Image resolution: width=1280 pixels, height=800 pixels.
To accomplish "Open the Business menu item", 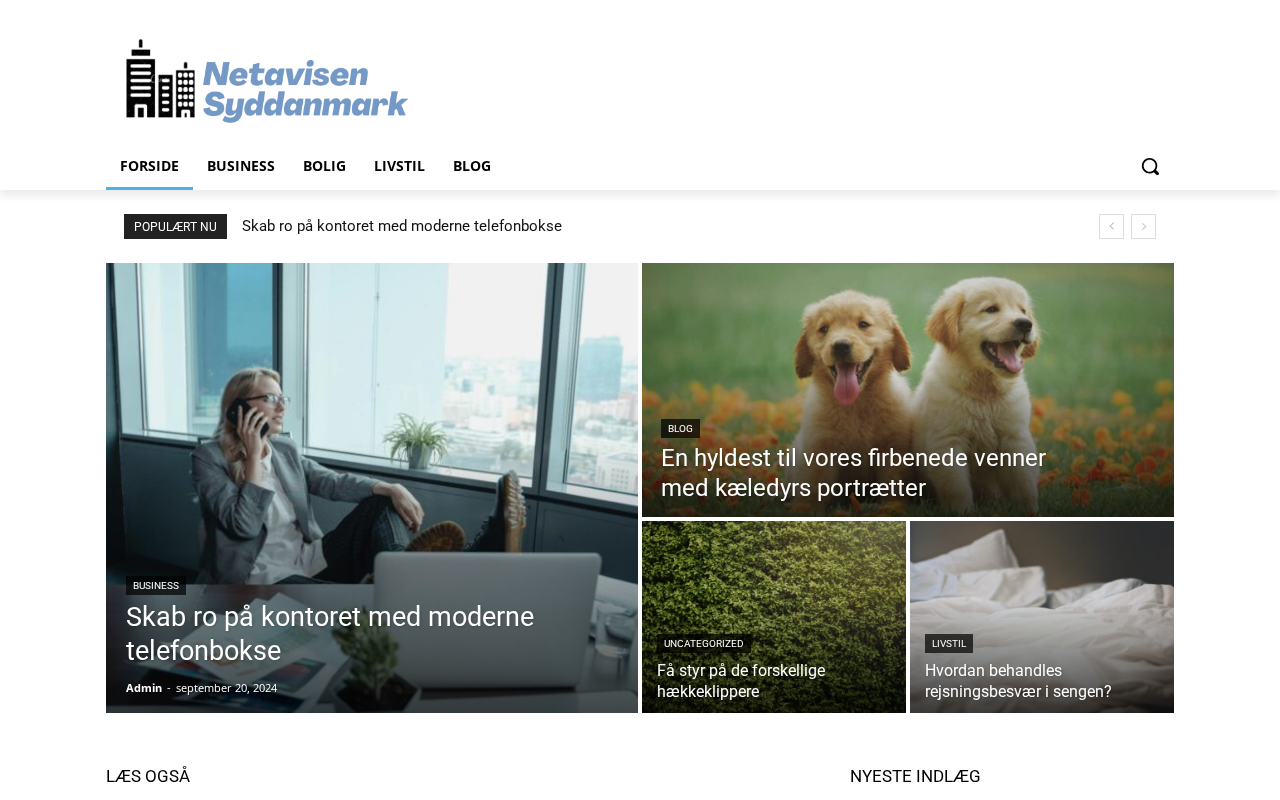I will (x=241, y=166).
